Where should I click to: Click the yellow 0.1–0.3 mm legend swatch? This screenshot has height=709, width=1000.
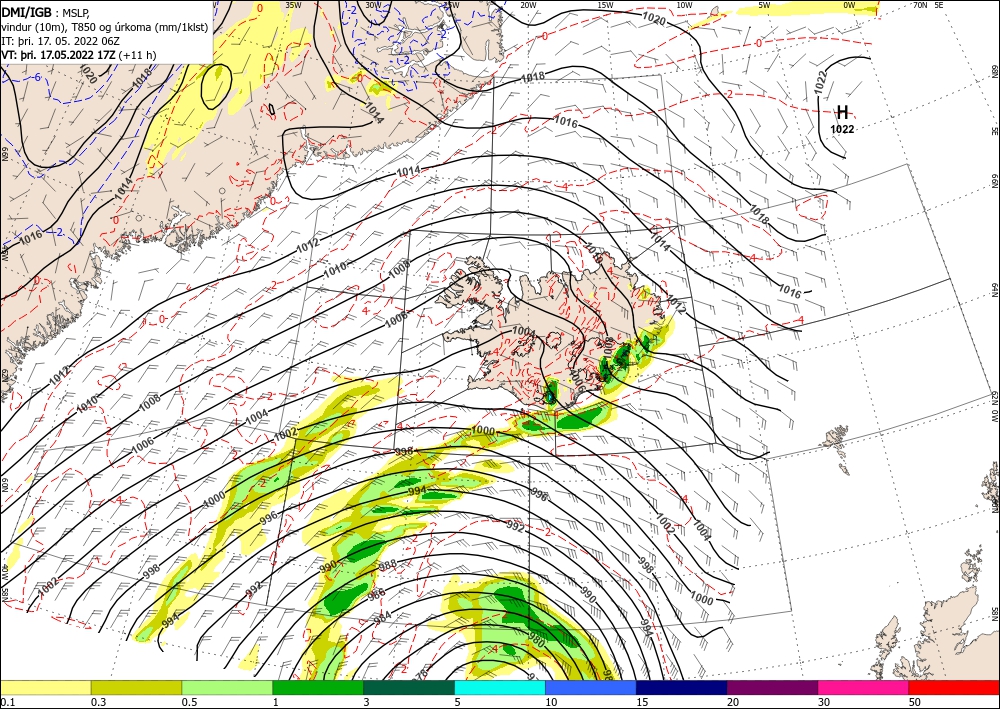[46, 687]
